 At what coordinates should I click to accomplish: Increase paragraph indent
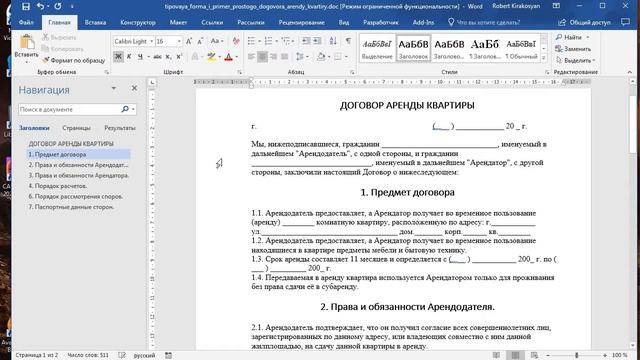tap(317, 41)
